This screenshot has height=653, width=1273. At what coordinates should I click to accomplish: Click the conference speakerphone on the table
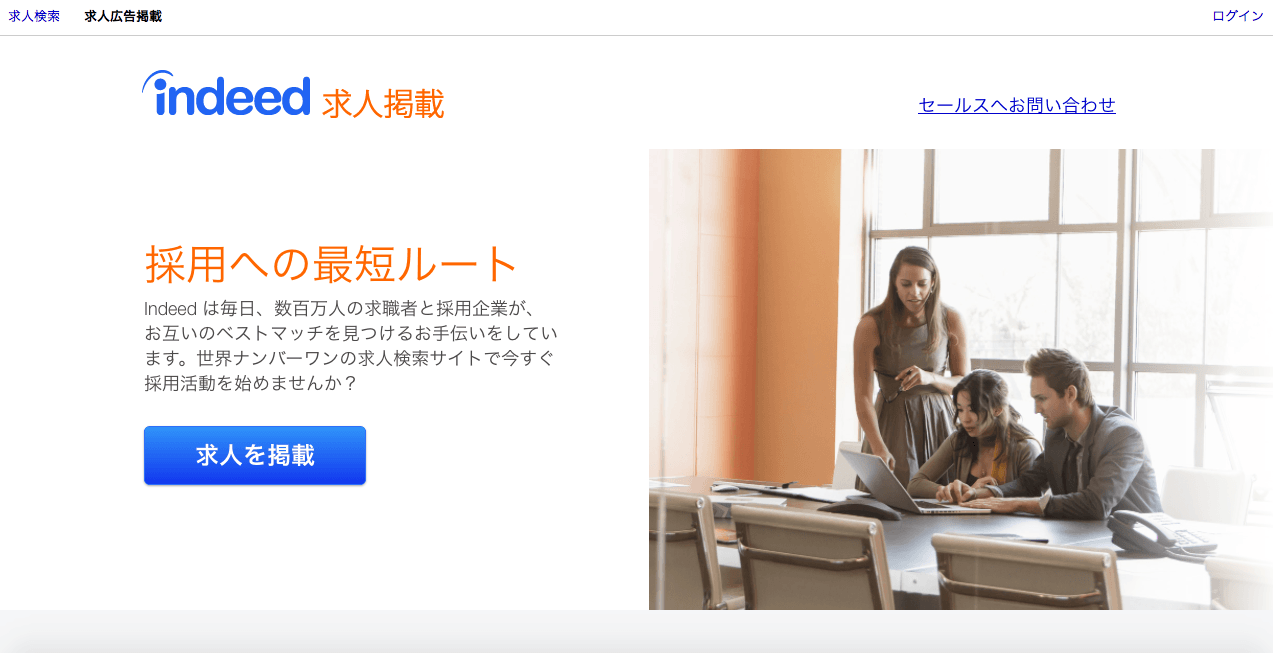click(860, 508)
